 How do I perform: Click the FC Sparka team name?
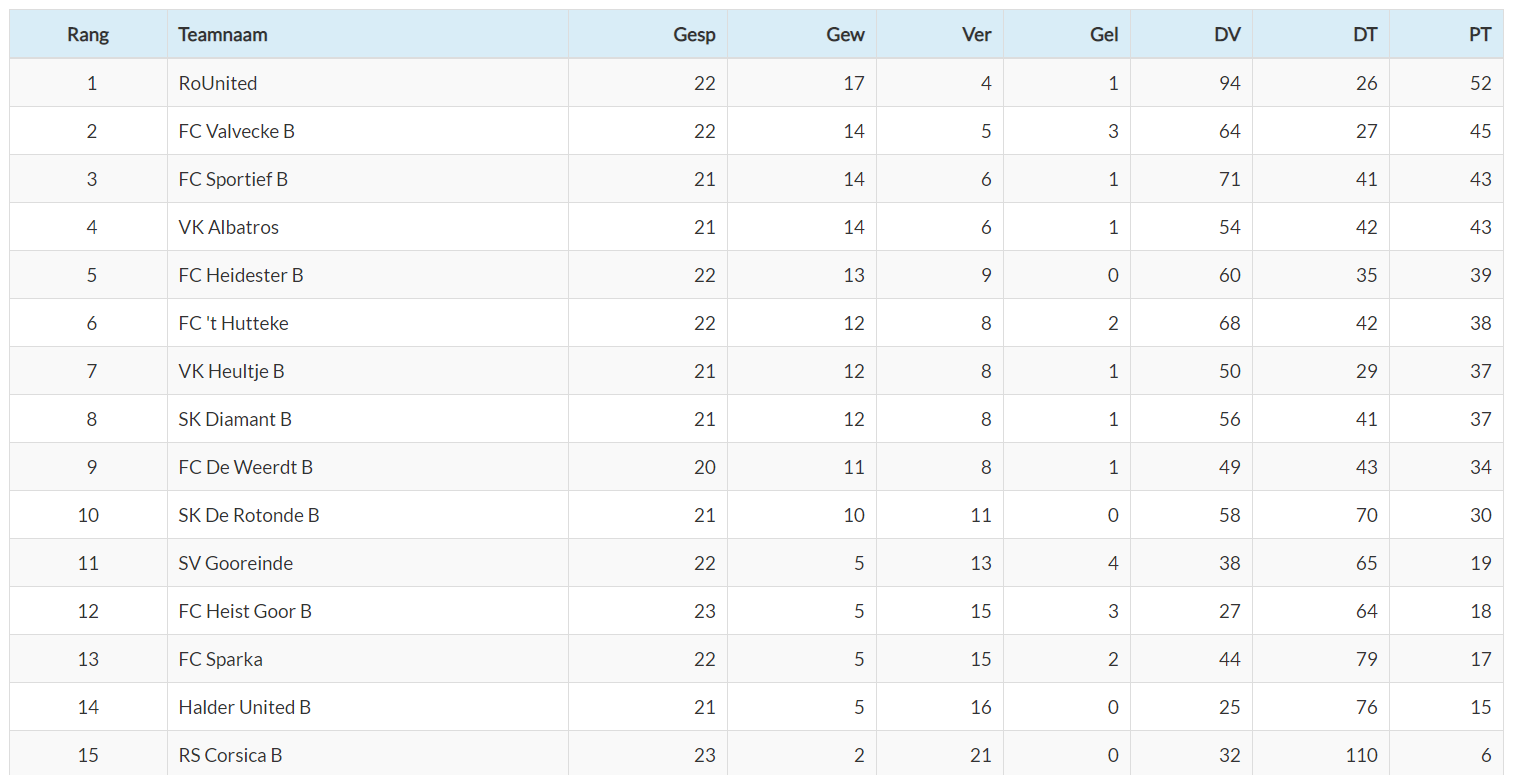pos(221,659)
